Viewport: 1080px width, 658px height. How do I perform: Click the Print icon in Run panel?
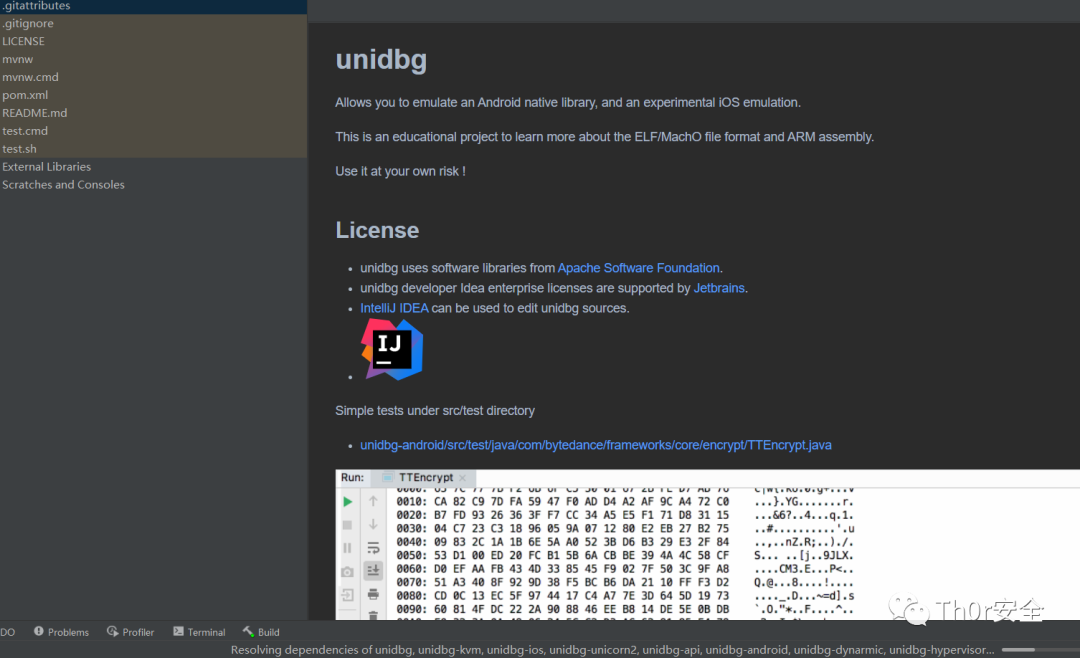(x=373, y=594)
